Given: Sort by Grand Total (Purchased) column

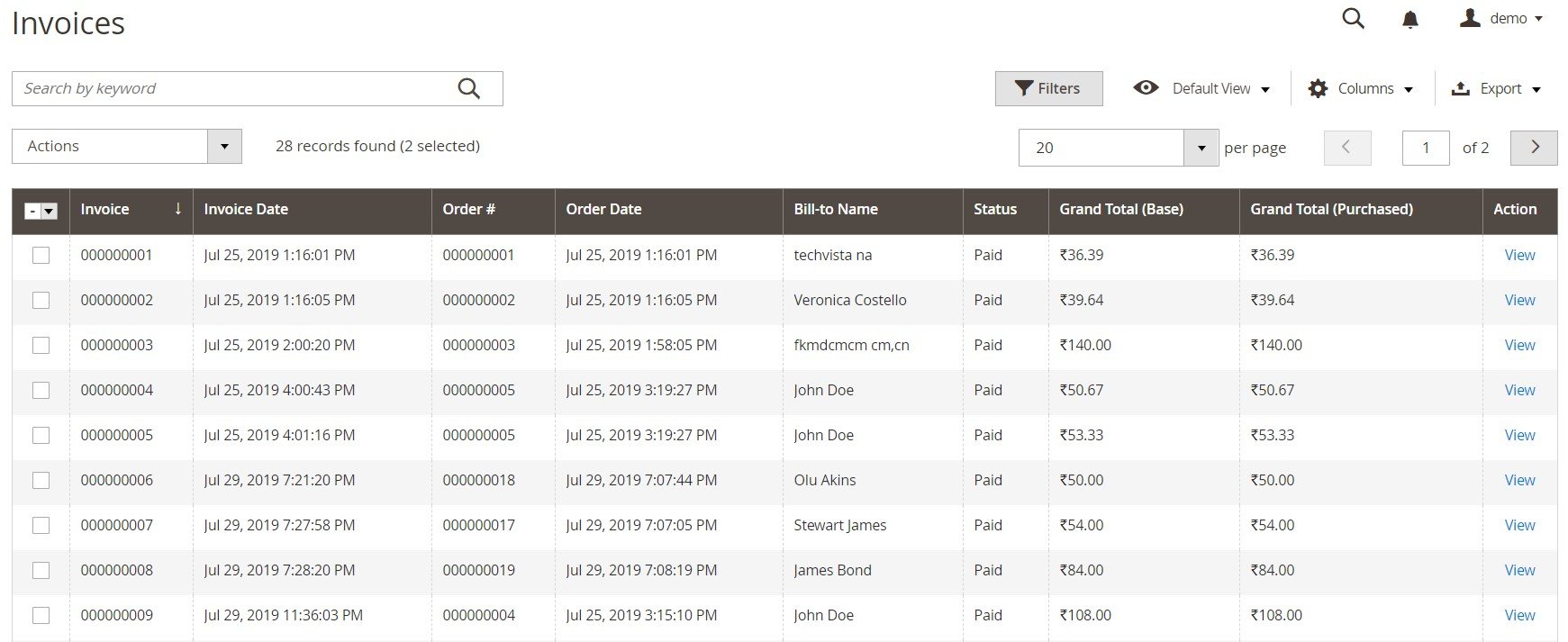Looking at the screenshot, I should pyautogui.click(x=1361, y=209).
